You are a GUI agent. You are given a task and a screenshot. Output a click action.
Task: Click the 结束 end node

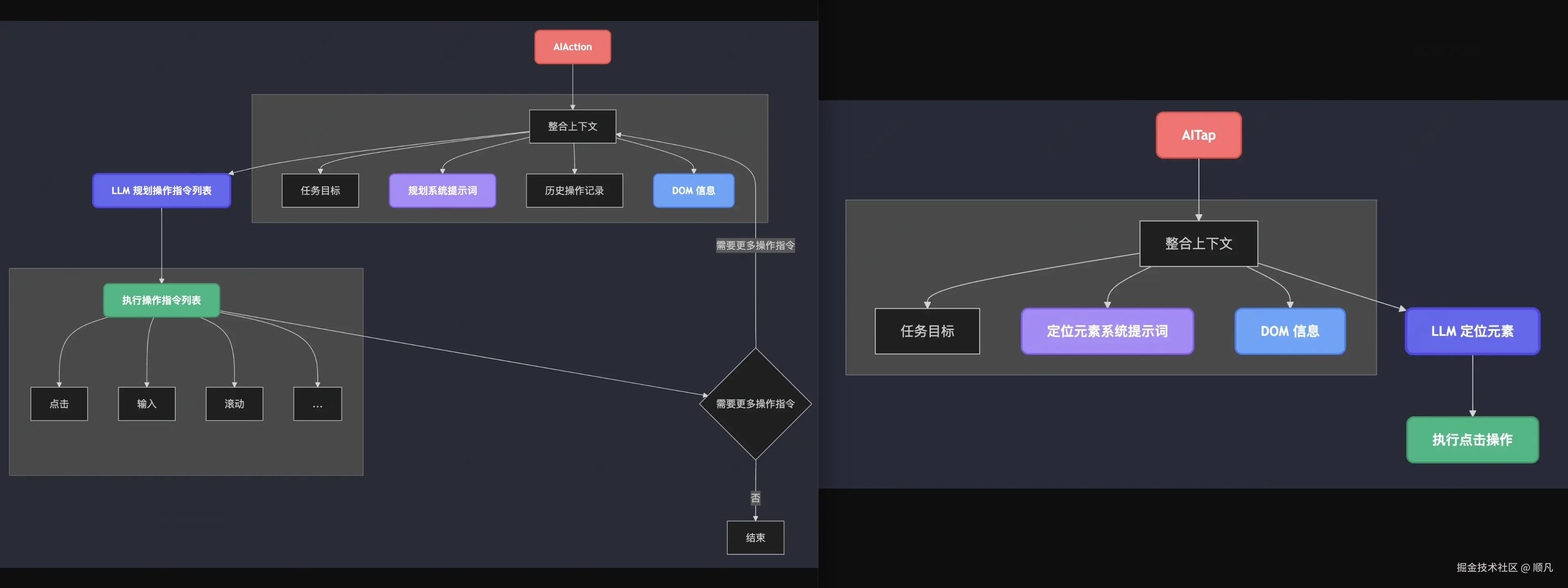[x=755, y=538]
